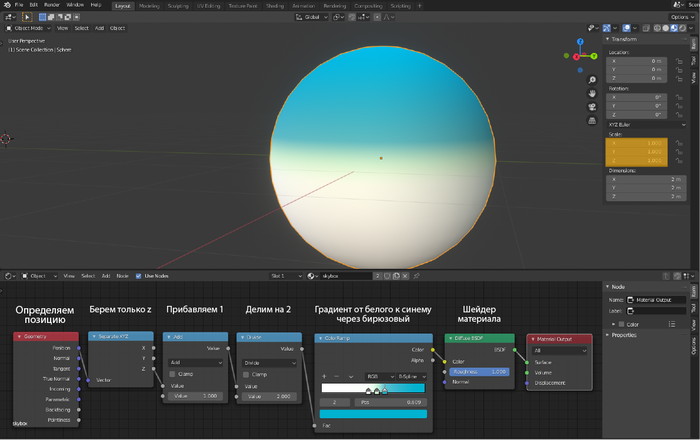Open Global transform orientation dropdown
Image resolution: width=700 pixels, height=440 pixels.
coord(312,17)
